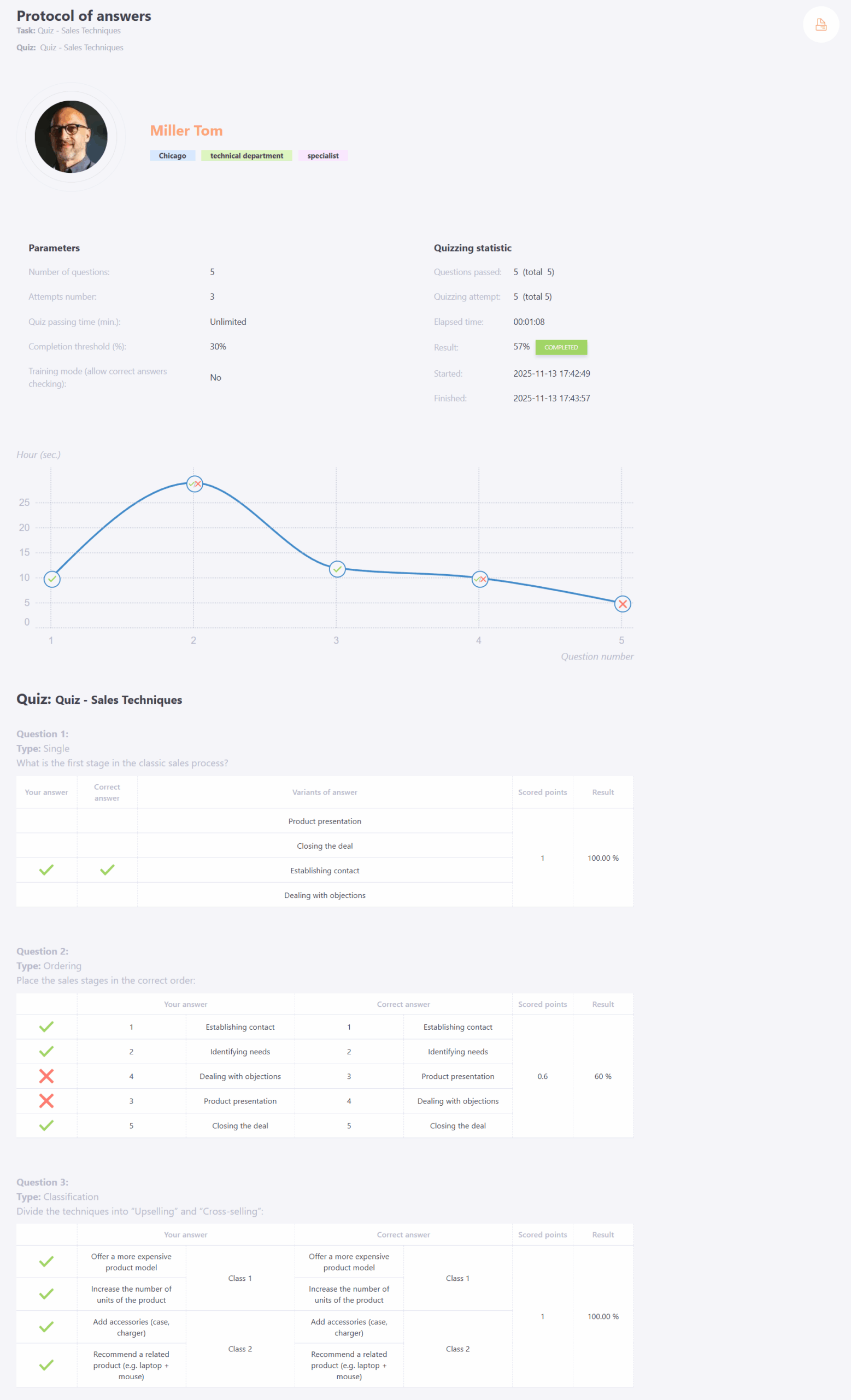851x1400 pixels.
Task: Click check mark beside your Recommend a related product answer
Action: coord(46,1365)
